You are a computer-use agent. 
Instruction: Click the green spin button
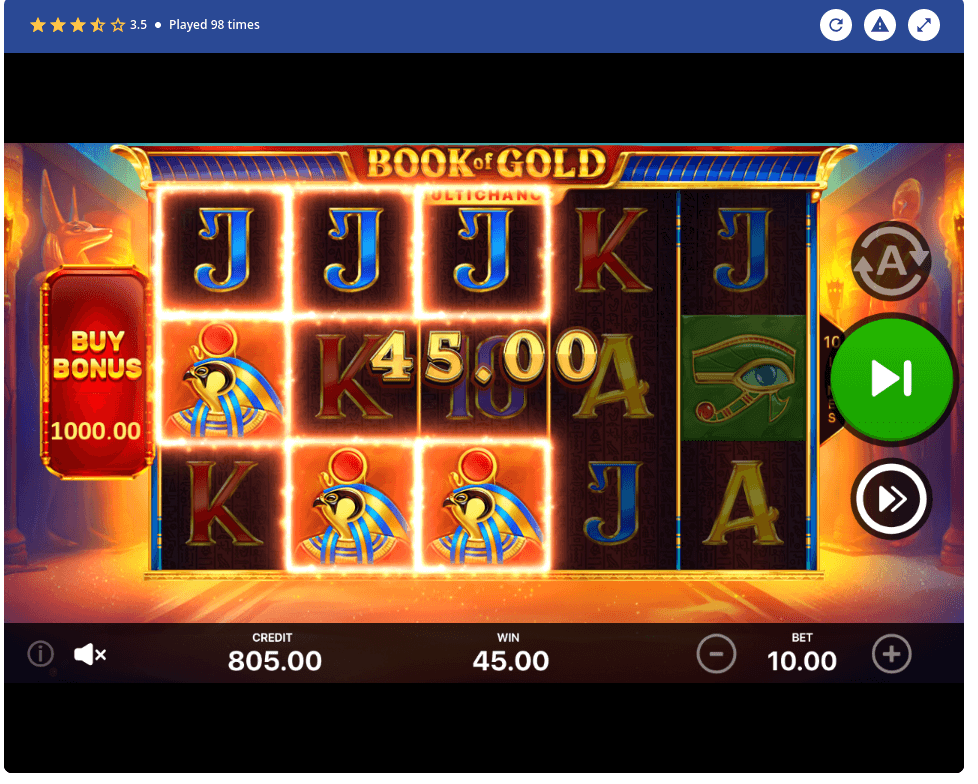click(x=891, y=379)
